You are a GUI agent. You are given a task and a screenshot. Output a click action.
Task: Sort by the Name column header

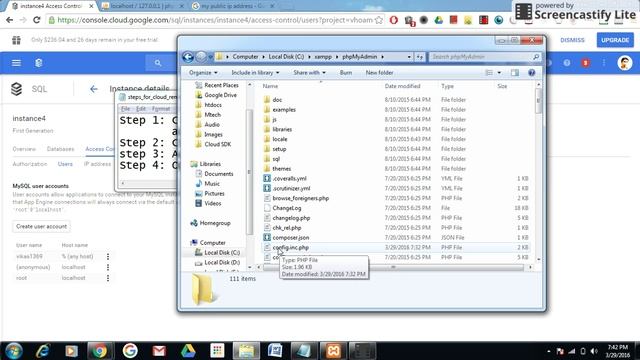[x=270, y=86]
